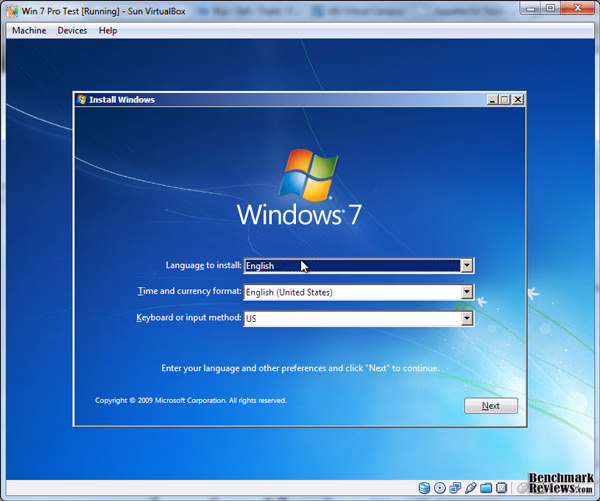Minimize the Sun VirtualBox window
Image resolution: width=600 pixels, height=501 pixels.
click(531, 8)
